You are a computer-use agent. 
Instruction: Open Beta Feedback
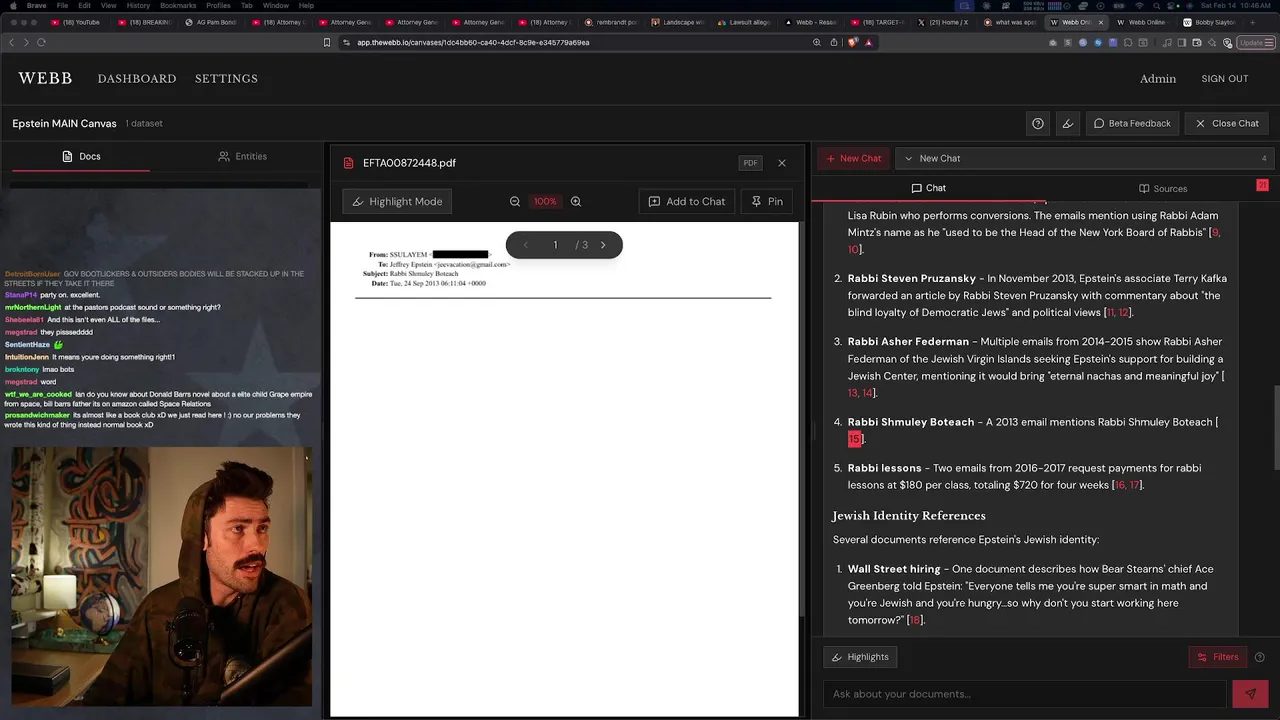click(x=1132, y=123)
